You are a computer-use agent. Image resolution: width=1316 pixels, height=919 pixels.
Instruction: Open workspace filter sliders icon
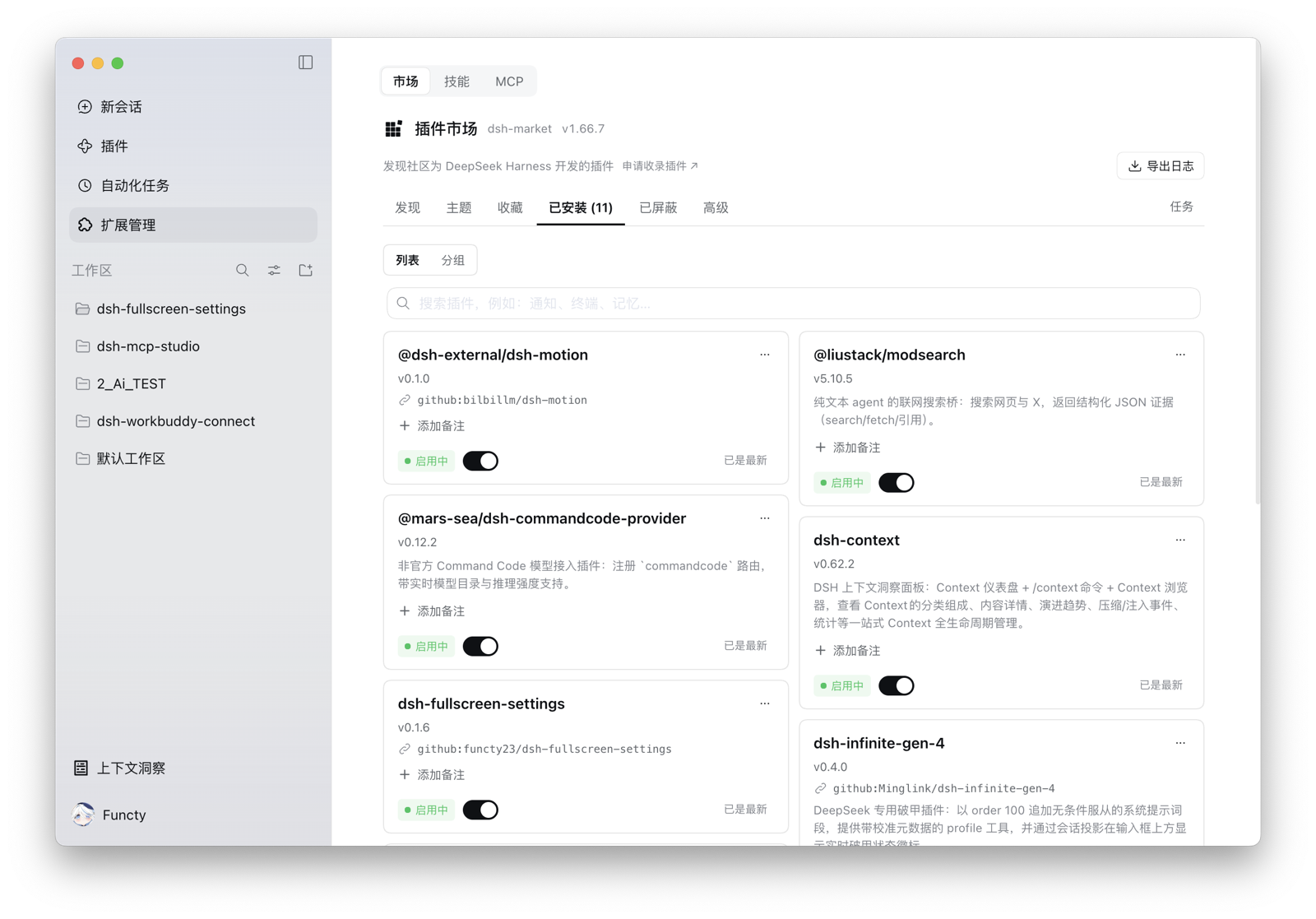pyautogui.click(x=274, y=270)
